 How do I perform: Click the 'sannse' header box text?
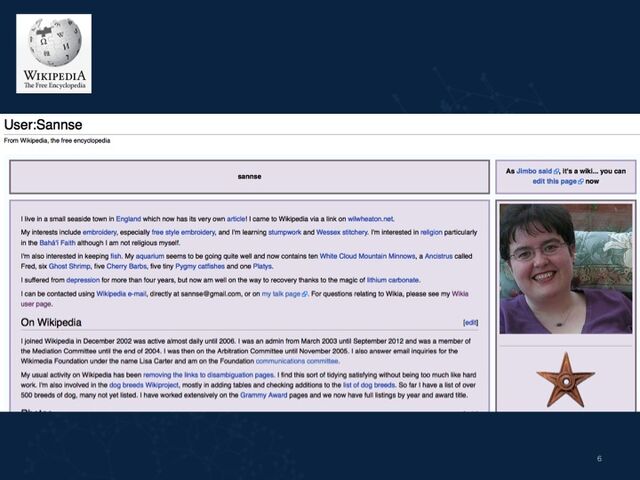(249, 176)
